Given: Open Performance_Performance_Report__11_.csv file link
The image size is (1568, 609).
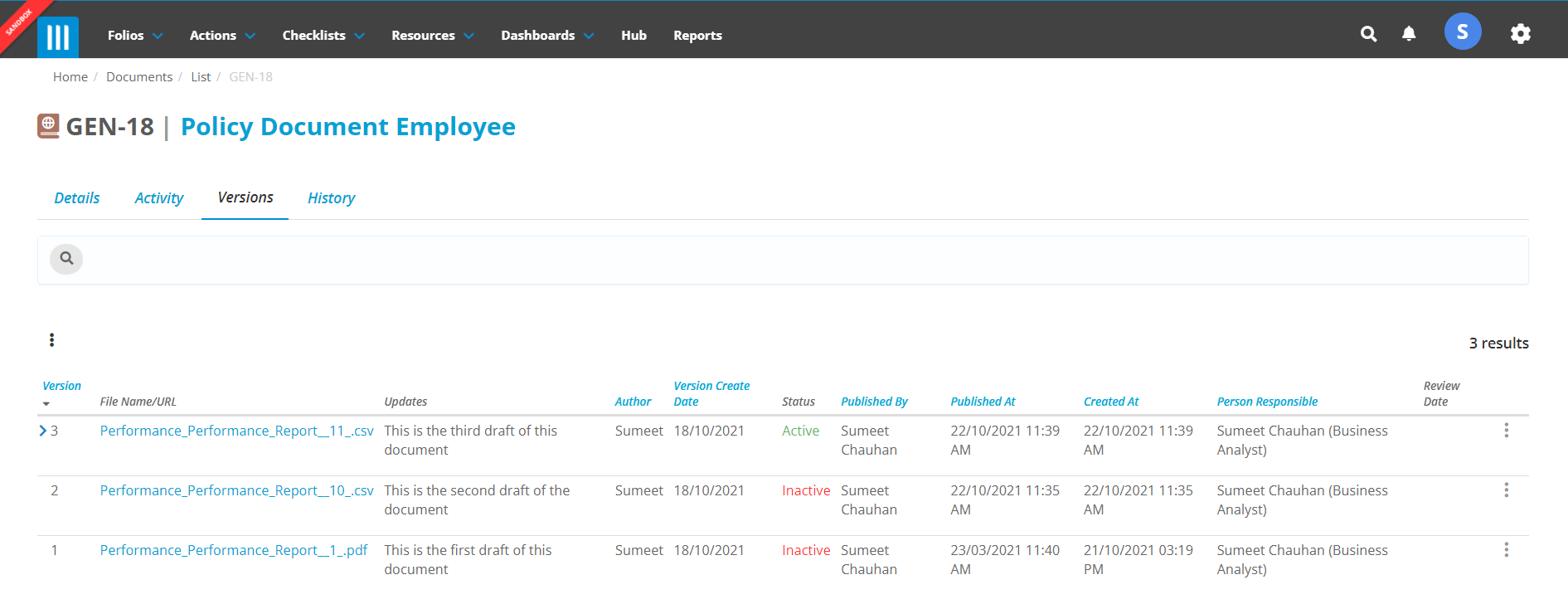Looking at the screenshot, I should coord(237,431).
